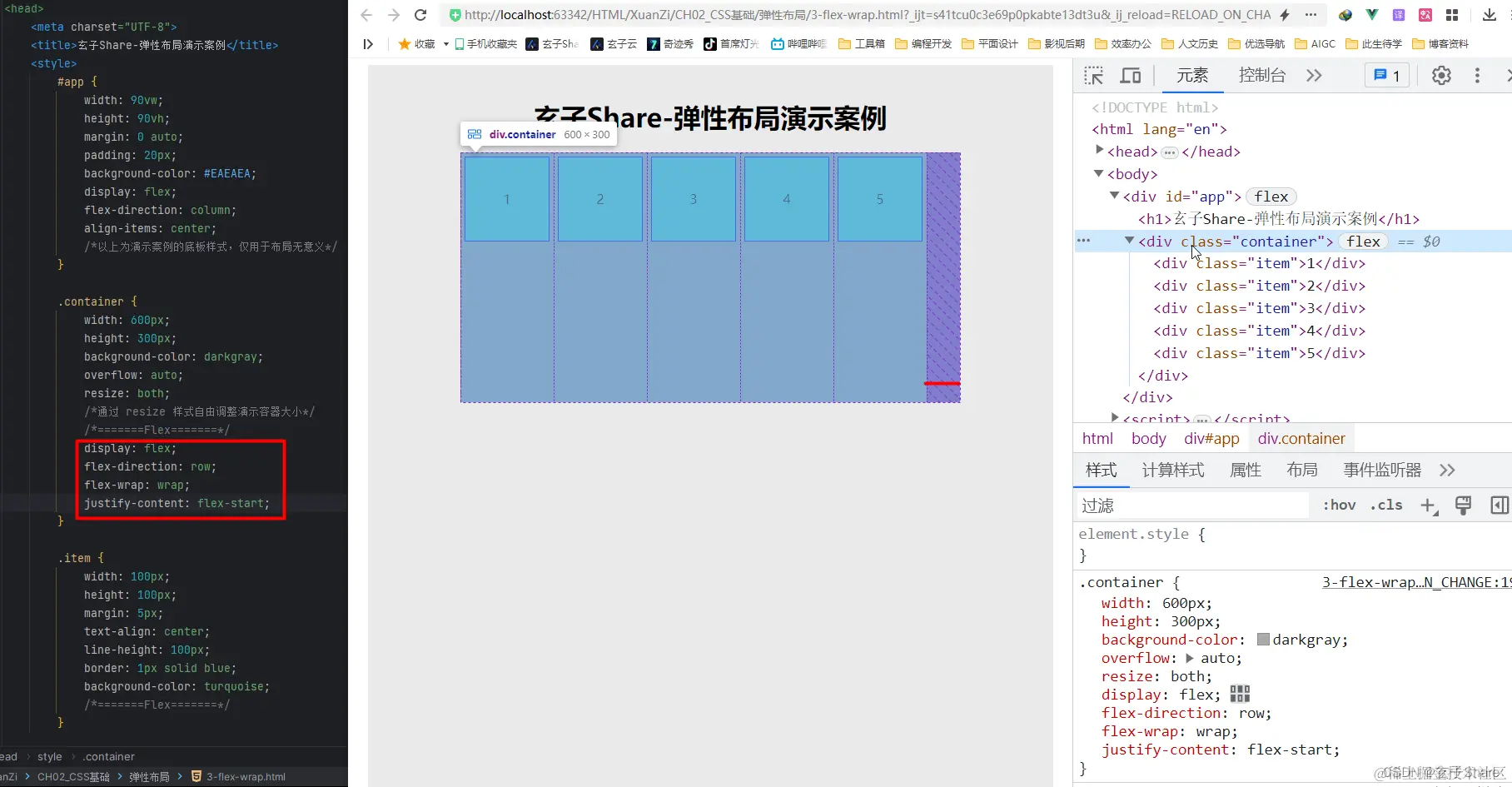This screenshot has width=1512, height=787.
Task: Open darkgray color swatch picker
Action: click(1263, 640)
